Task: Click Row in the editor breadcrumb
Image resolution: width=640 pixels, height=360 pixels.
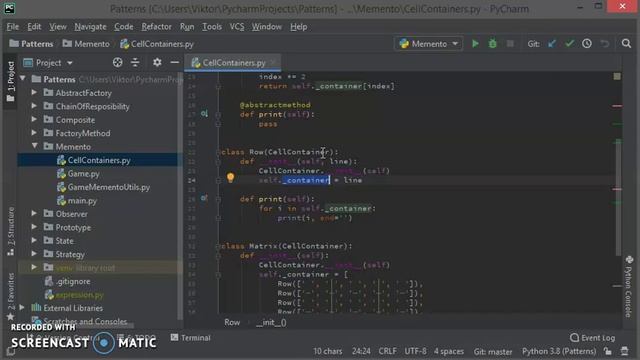Action: [x=232, y=322]
